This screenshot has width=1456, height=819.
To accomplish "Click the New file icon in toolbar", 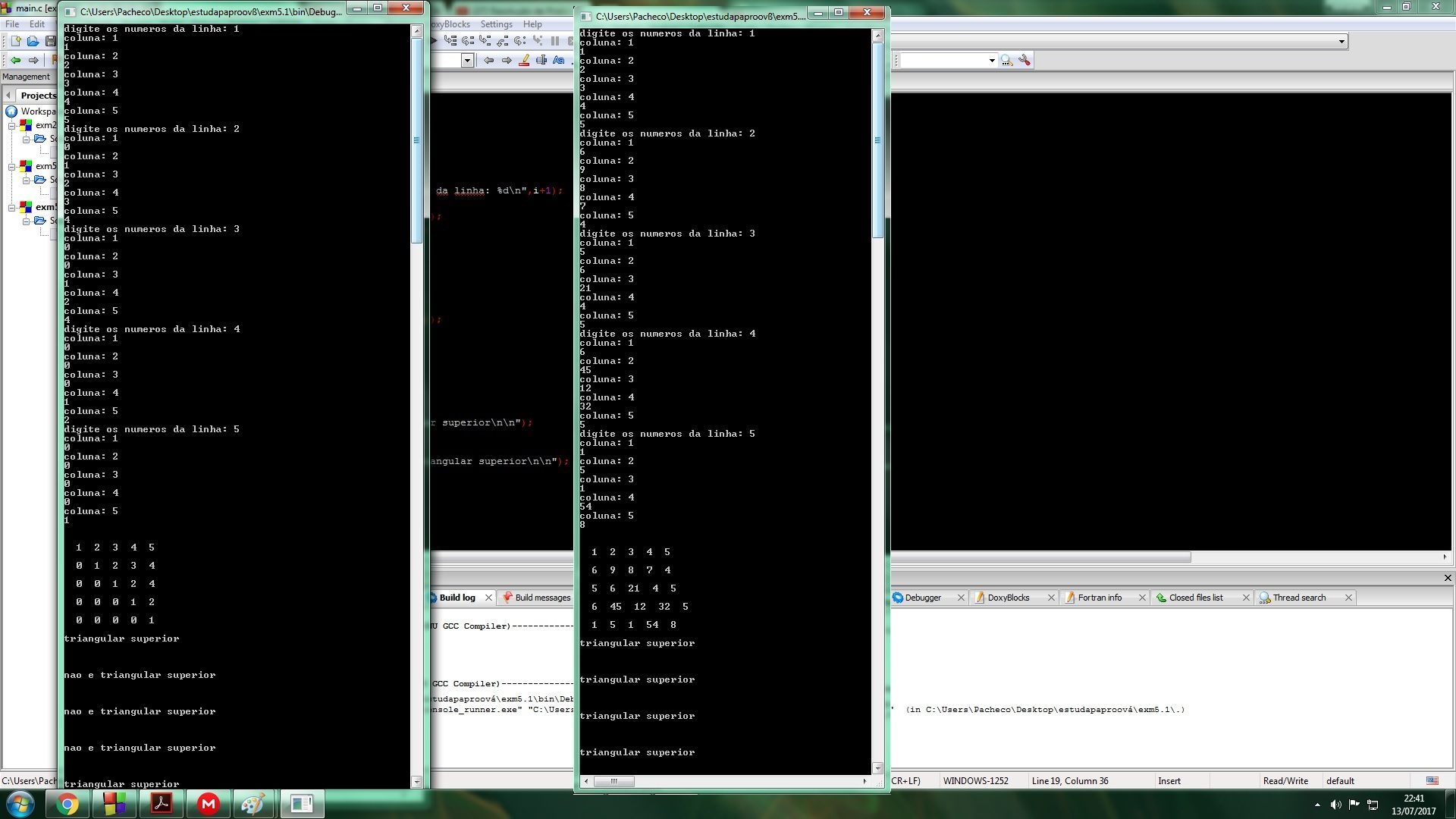I will [15, 41].
